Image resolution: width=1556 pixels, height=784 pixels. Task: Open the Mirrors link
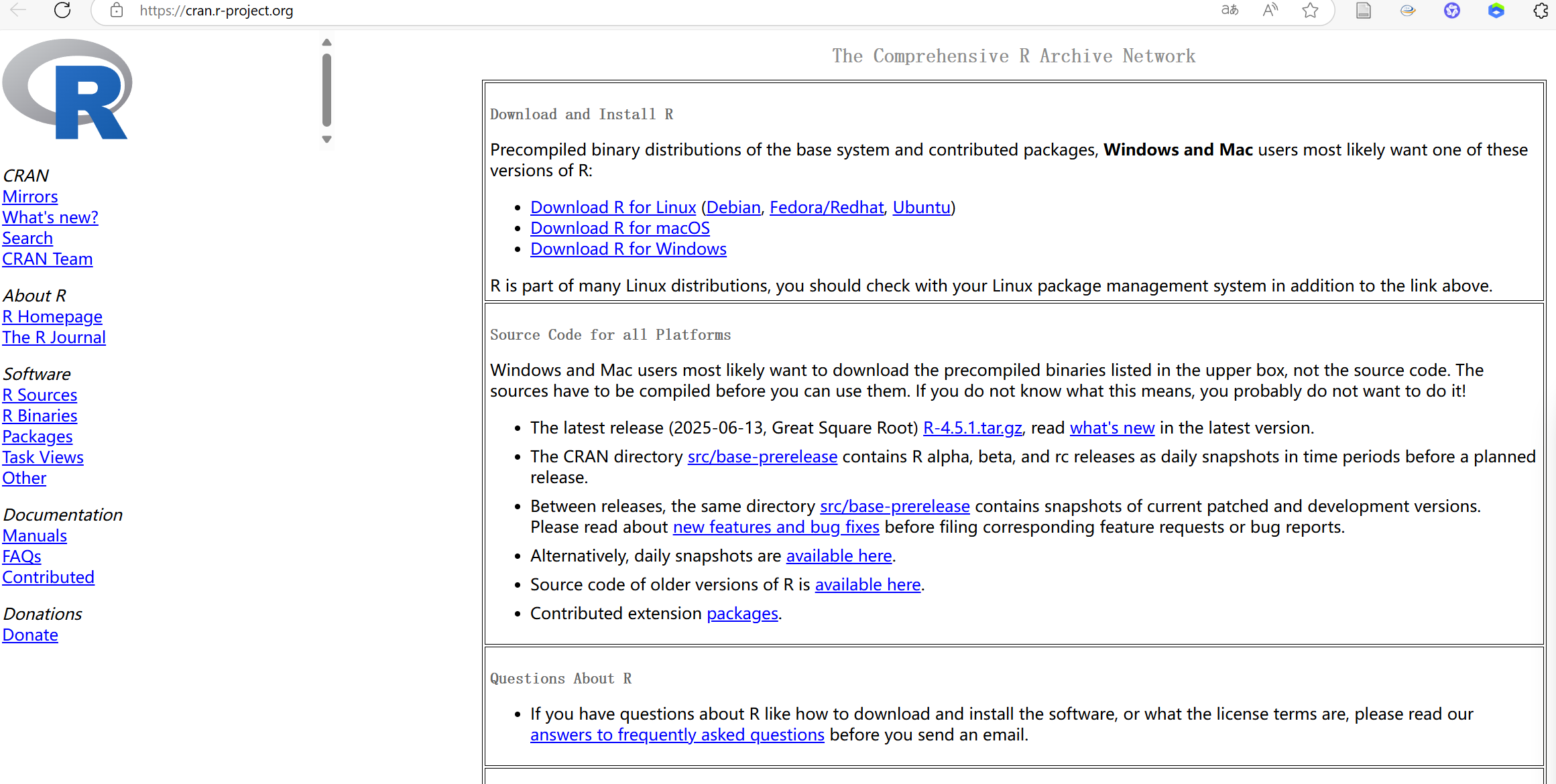click(30, 196)
